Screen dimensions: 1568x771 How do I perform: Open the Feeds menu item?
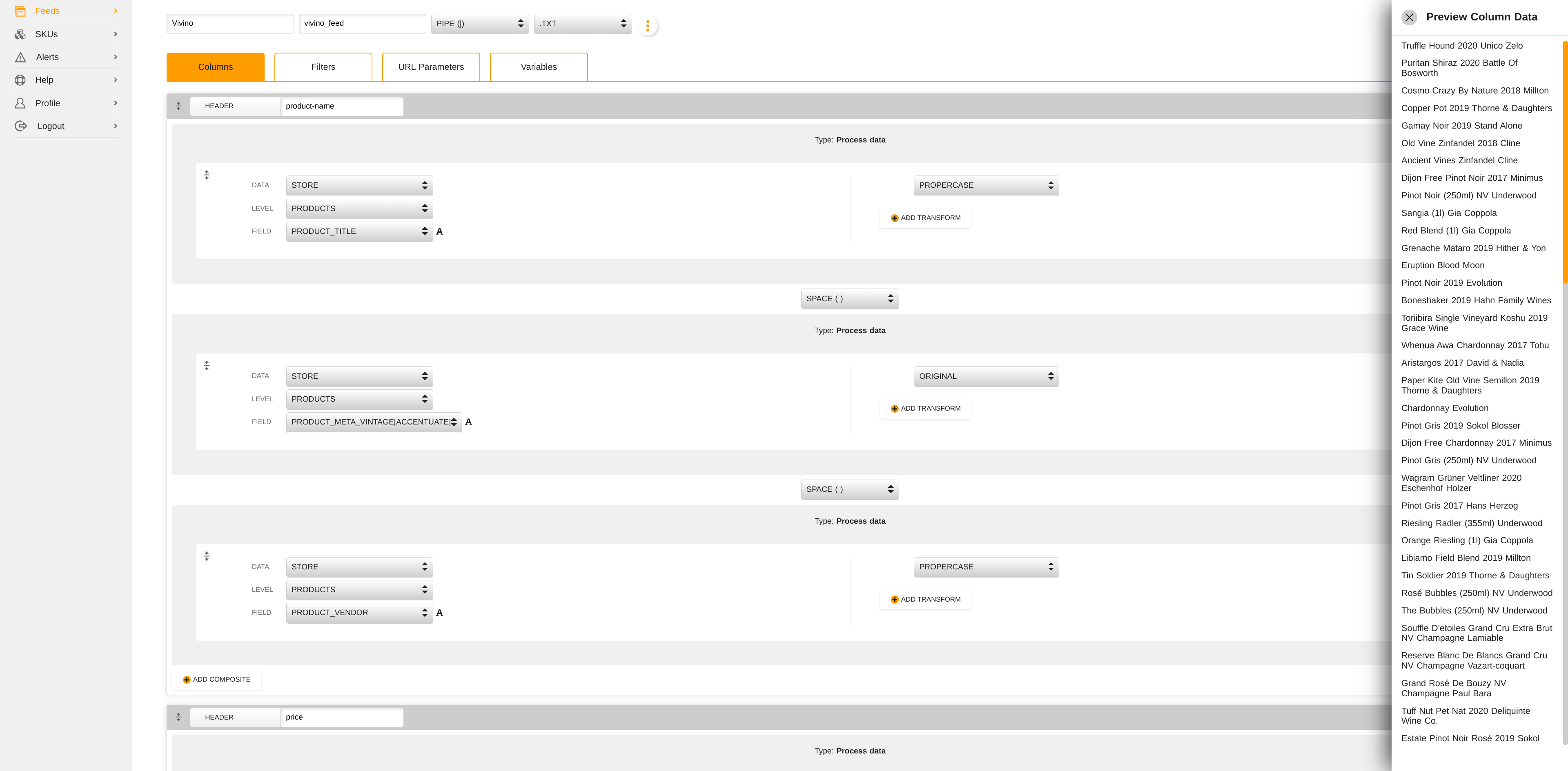pyautogui.click(x=66, y=11)
